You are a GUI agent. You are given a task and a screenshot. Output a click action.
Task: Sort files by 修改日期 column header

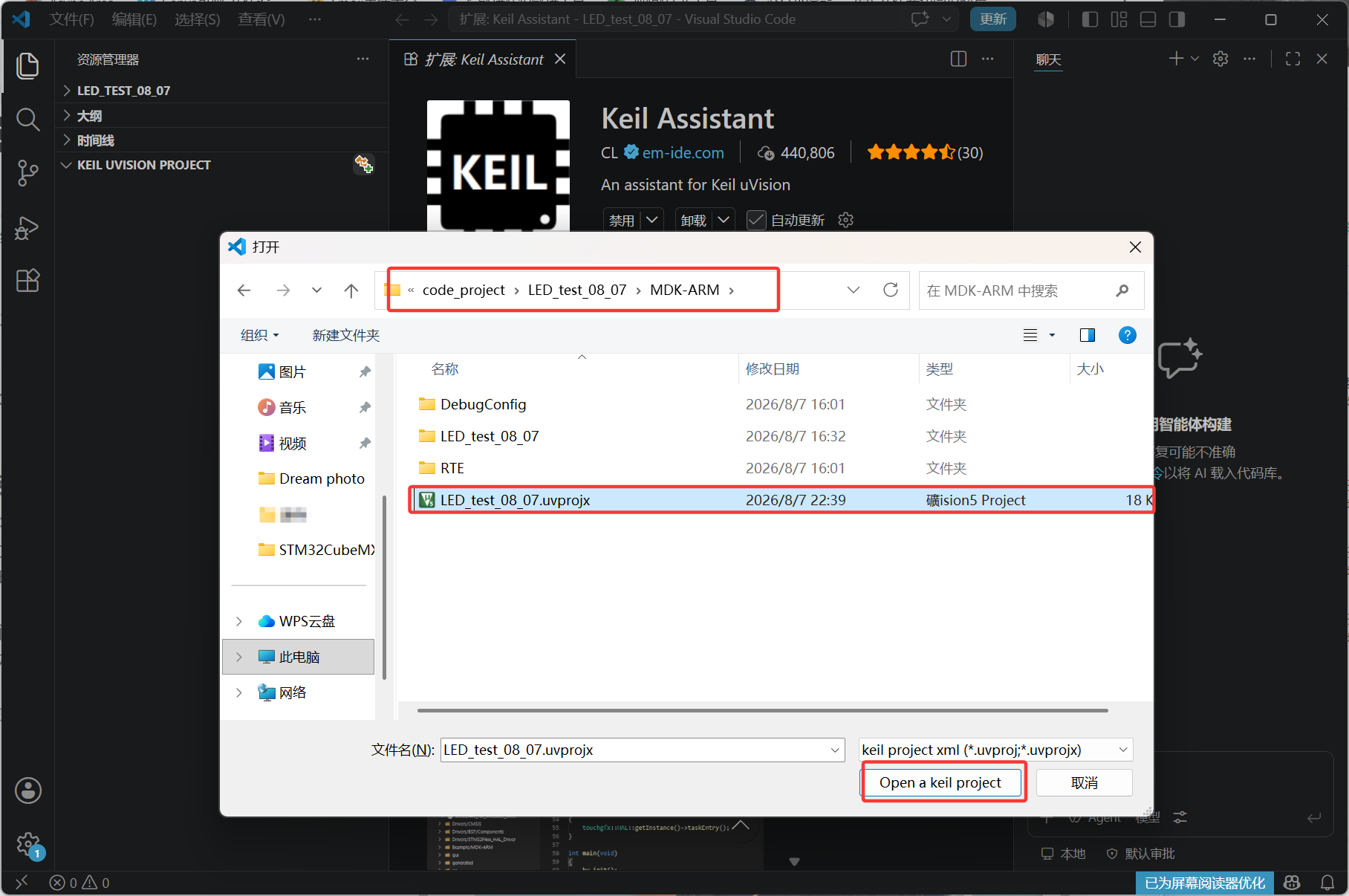[x=773, y=369]
